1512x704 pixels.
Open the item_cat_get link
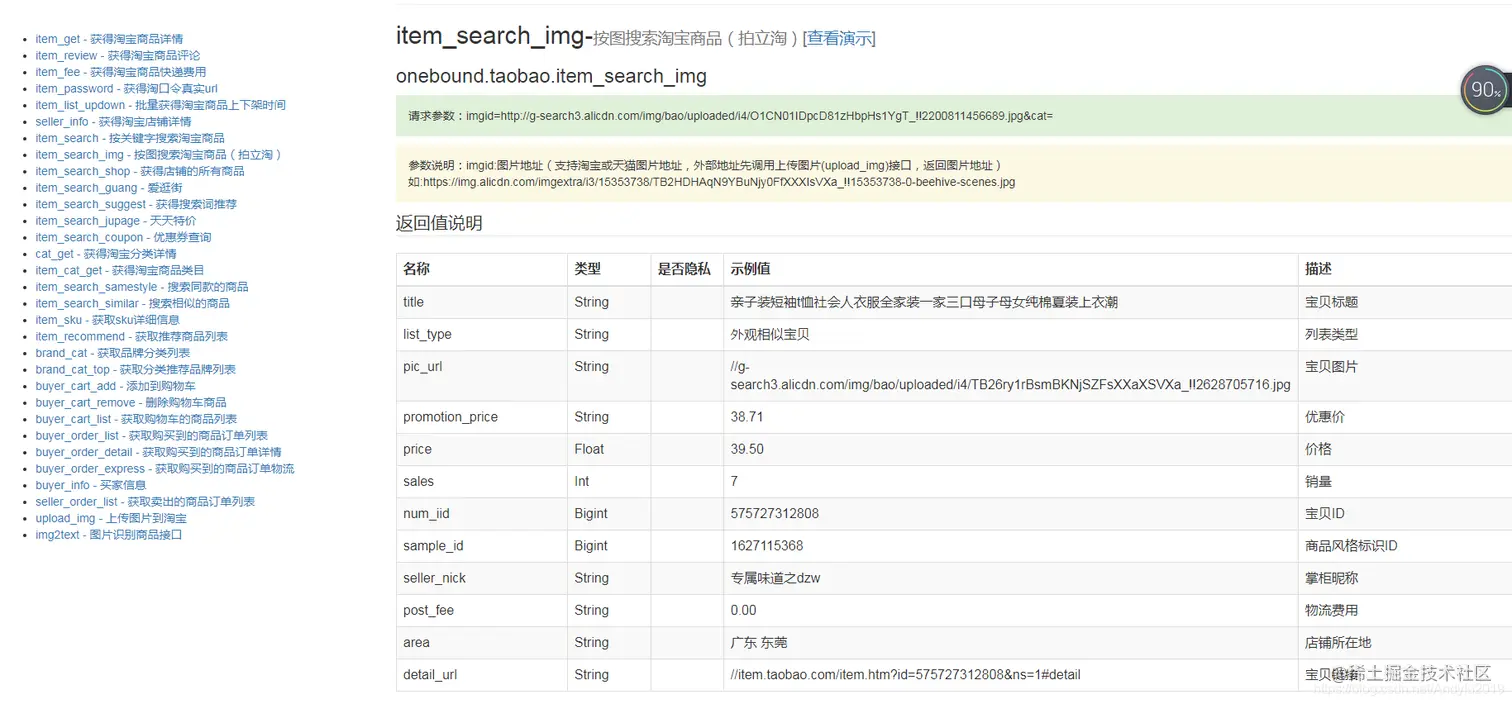(120, 270)
